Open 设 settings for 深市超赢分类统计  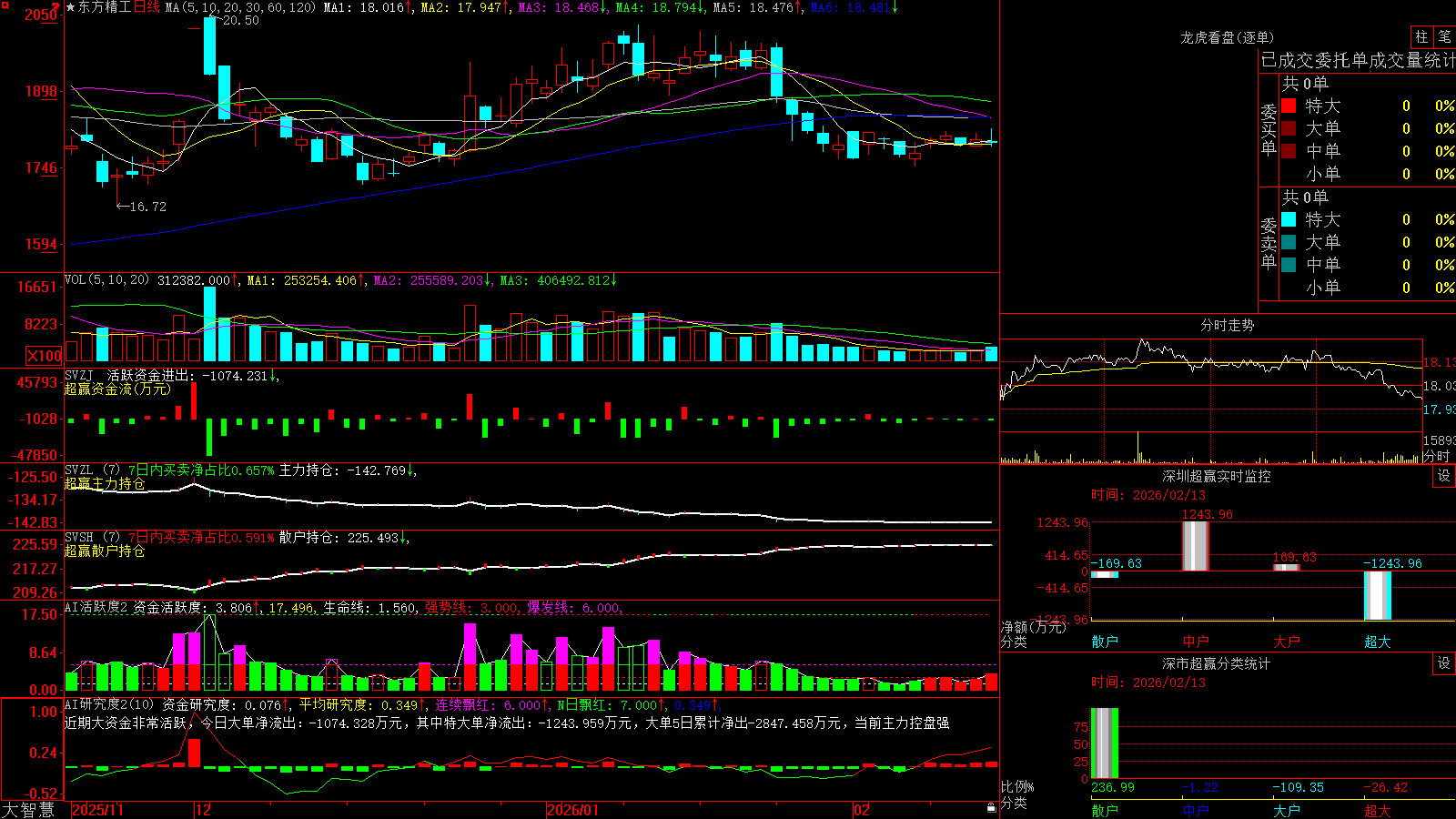coord(1444,663)
